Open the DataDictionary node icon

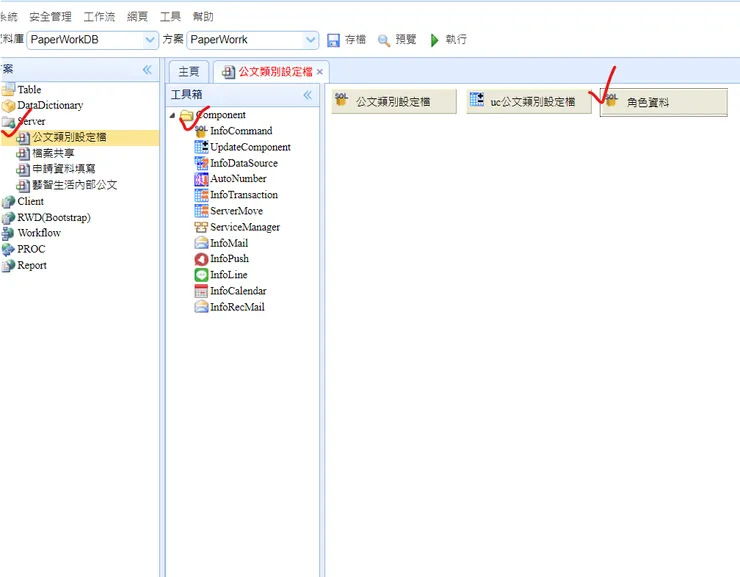8,105
